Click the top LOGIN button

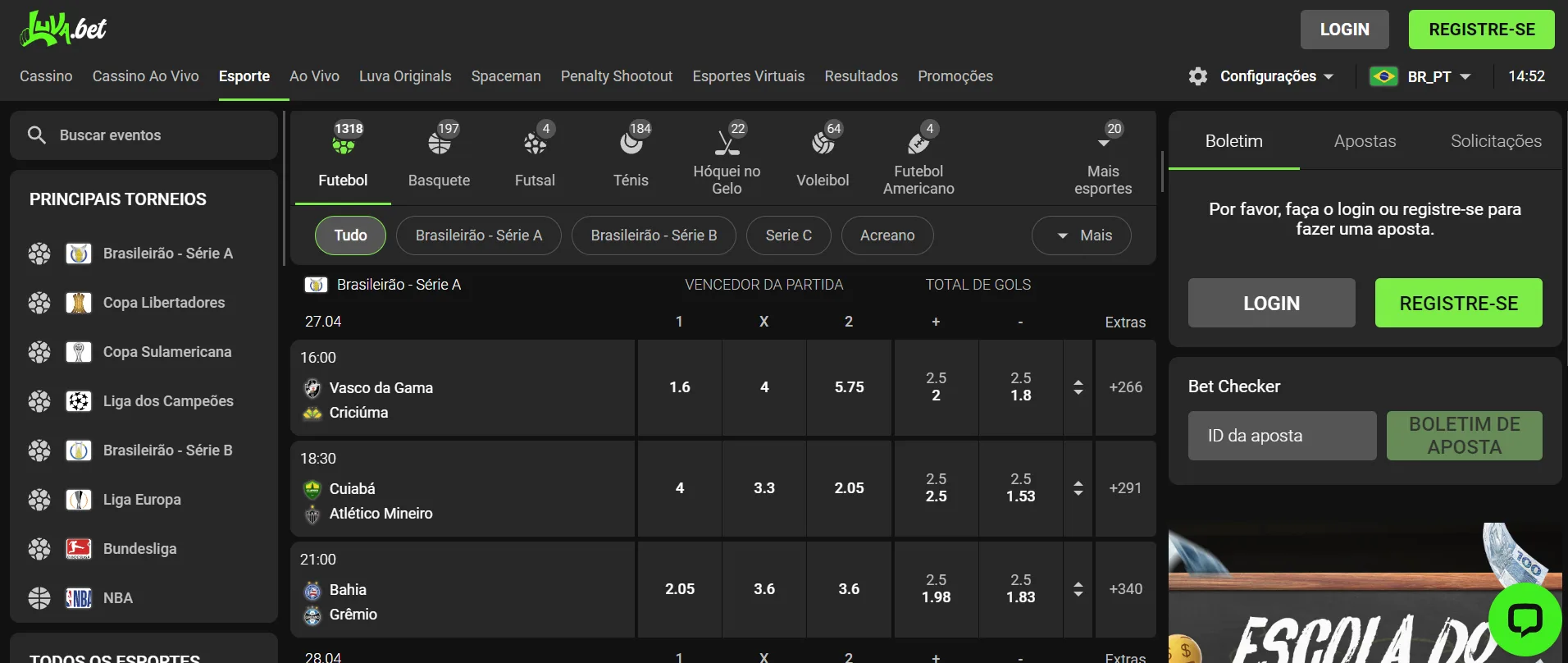click(x=1345, y=30)
